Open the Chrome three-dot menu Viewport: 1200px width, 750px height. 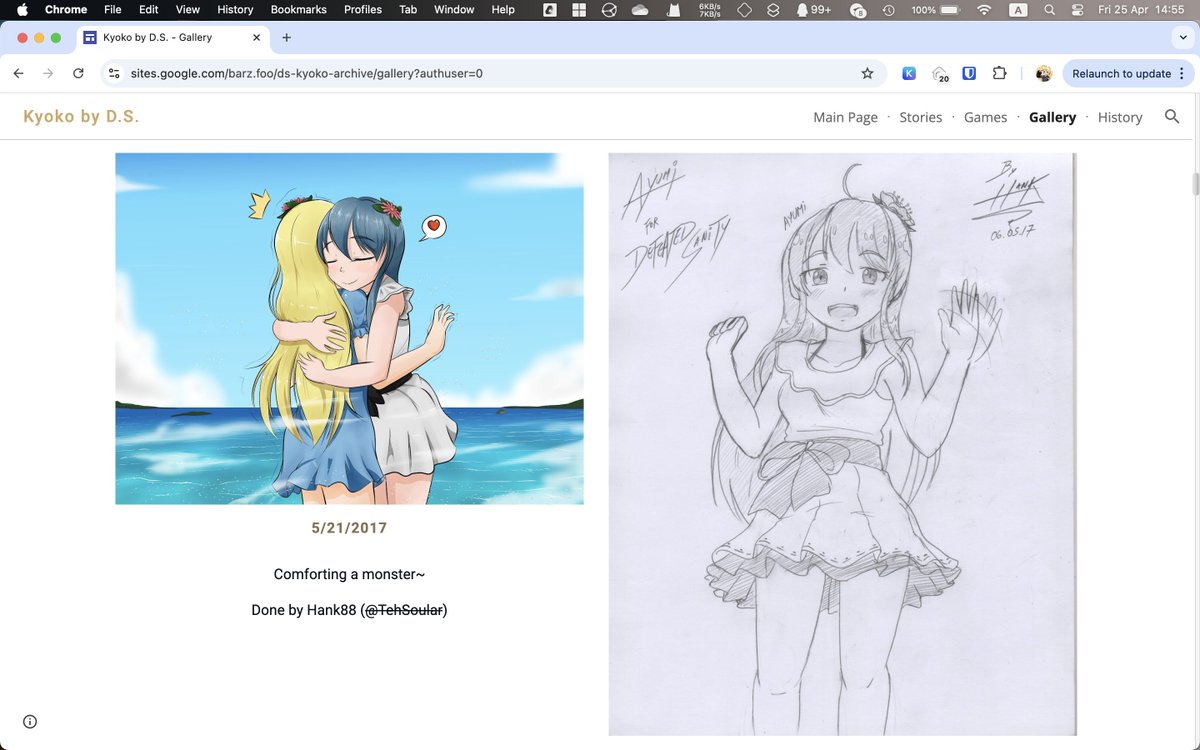pos(1181,73)
